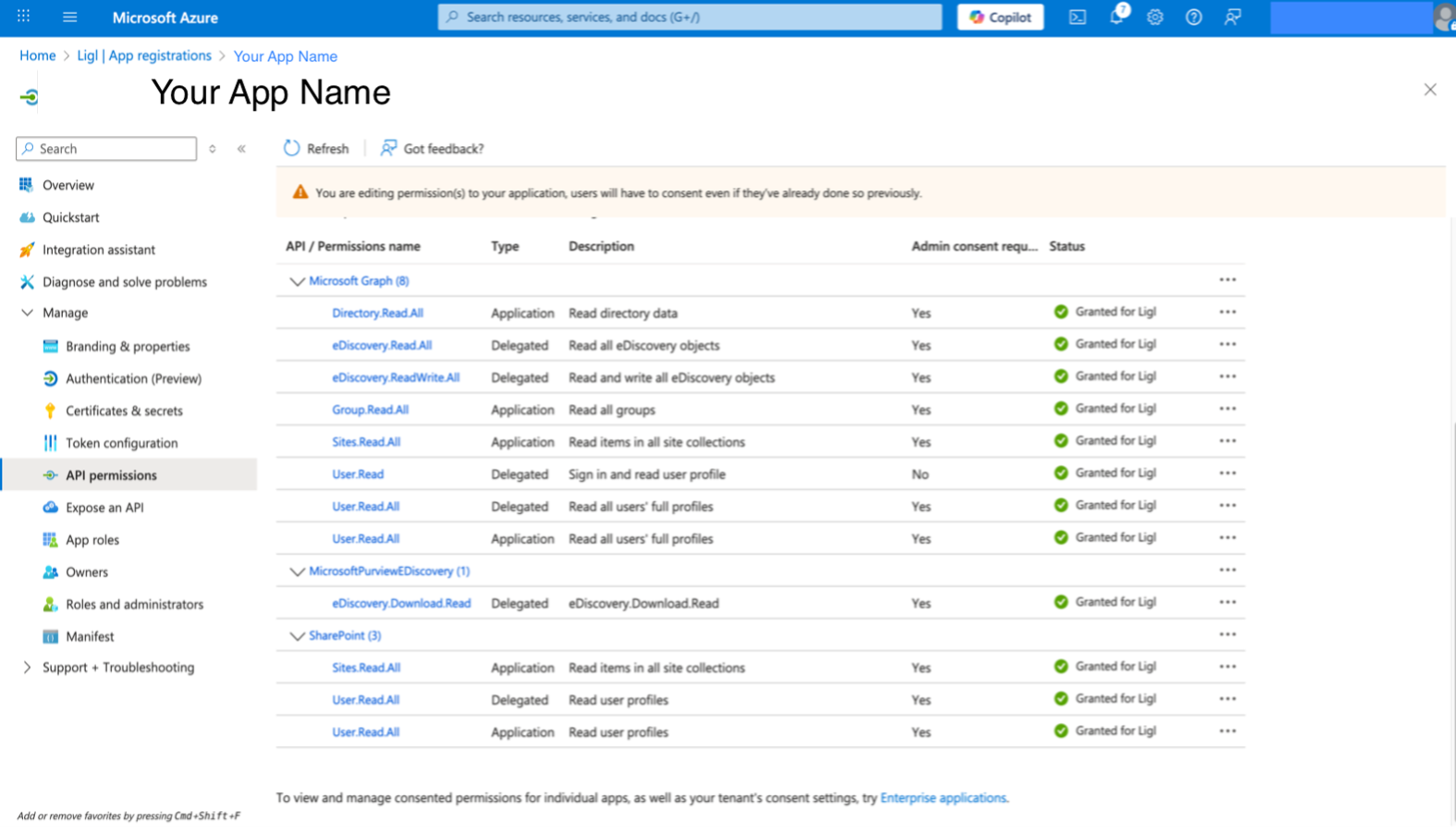This screenshot has width=1456, height=835.
Task: Open more options for eDiscovery.Download.Read row
Action: 1228,603
